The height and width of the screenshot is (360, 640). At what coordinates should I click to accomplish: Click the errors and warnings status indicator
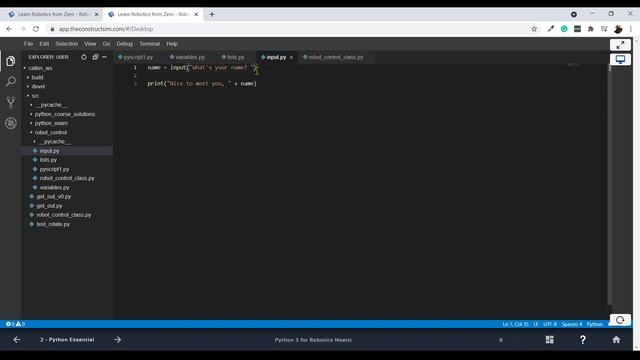point(16,324)
